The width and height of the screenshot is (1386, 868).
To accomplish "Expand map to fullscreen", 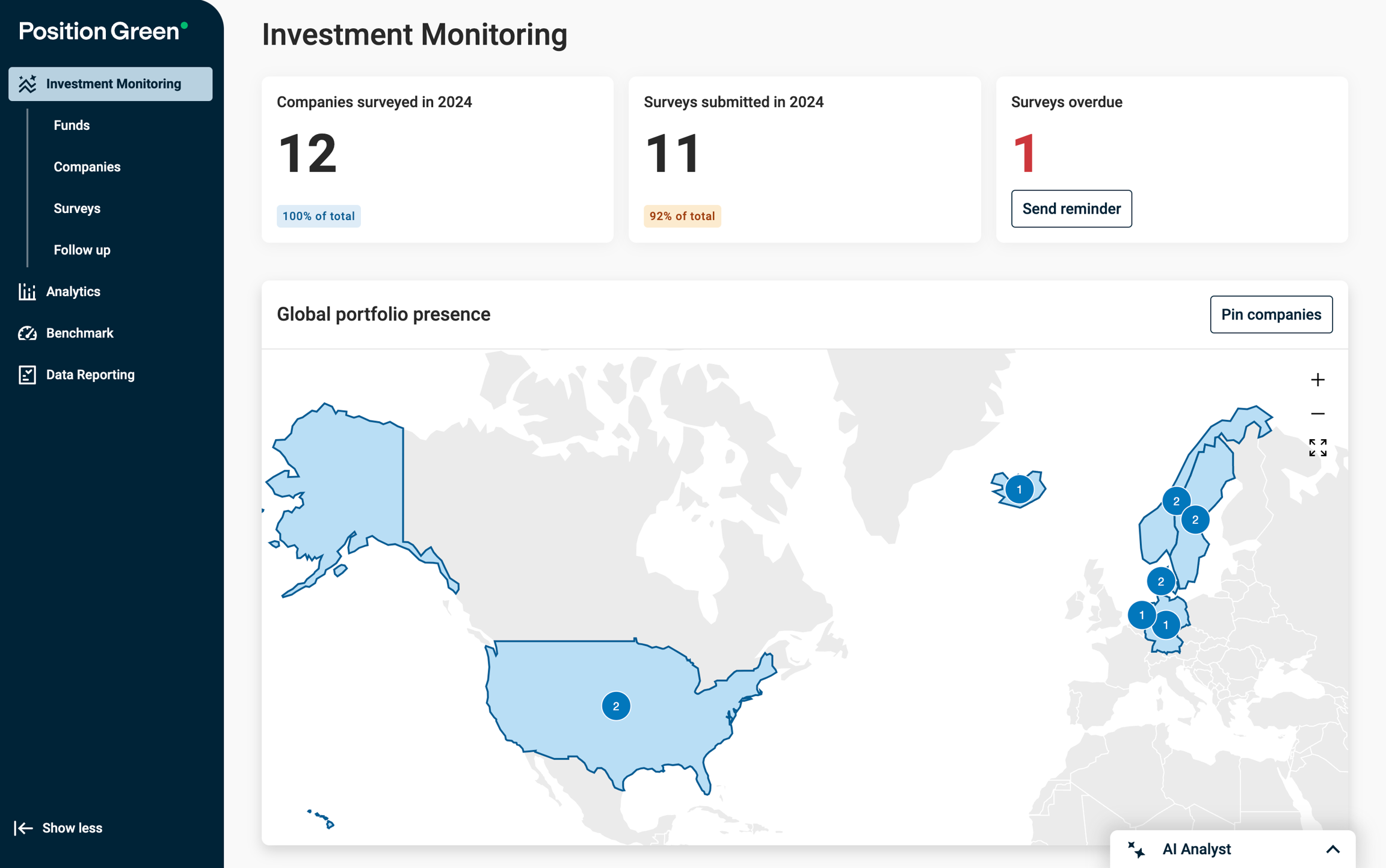I will [1317, 448].
